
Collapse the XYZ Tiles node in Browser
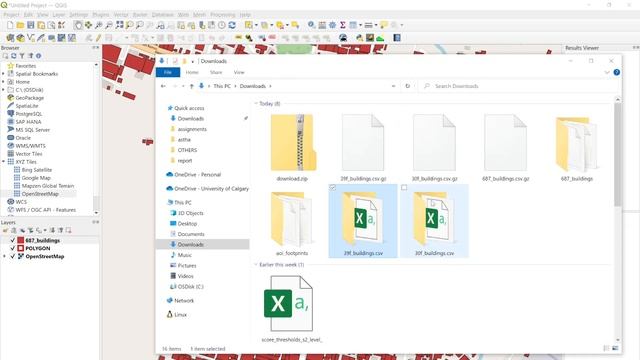4,162
